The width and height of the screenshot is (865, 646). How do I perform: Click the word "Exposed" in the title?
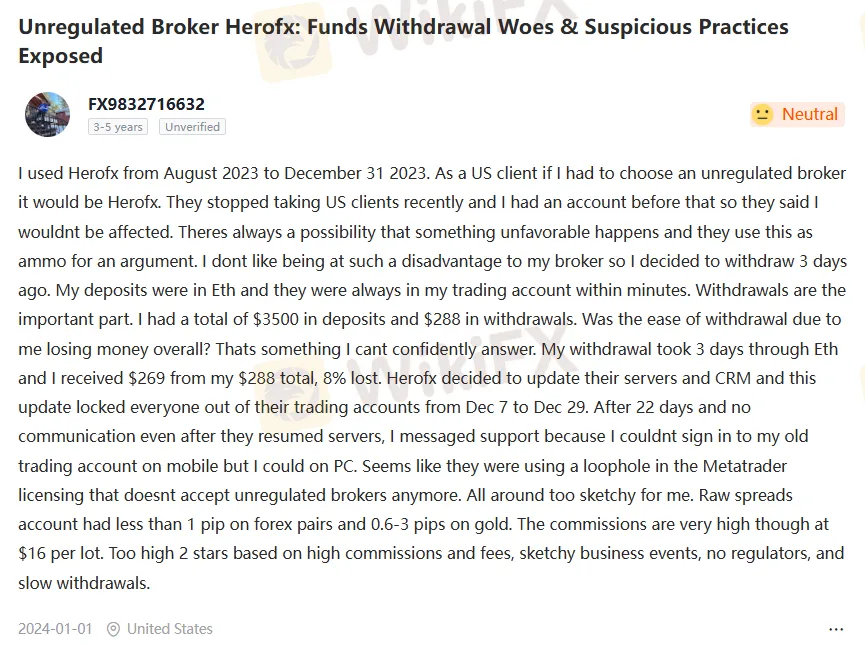point(60,56)
